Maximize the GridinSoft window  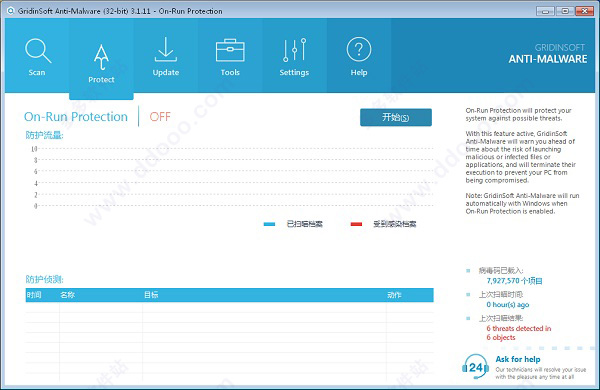pos(565,11)
